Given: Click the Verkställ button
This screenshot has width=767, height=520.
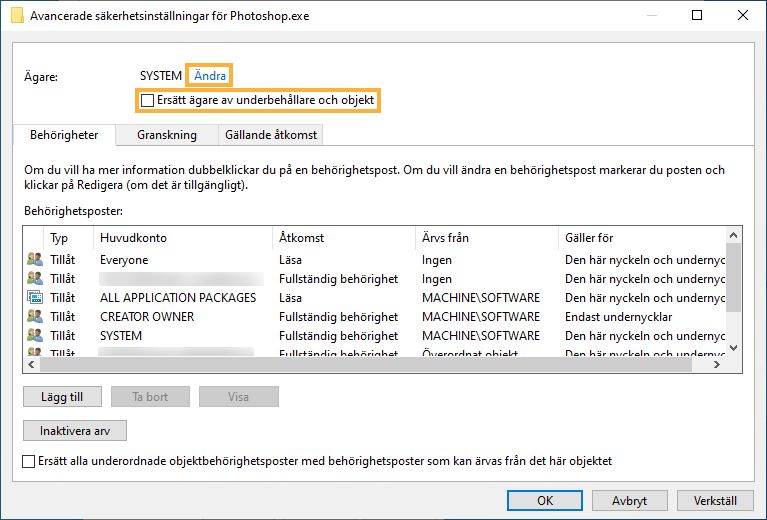Looking at the screenshot, I should (x=715, y=500).
